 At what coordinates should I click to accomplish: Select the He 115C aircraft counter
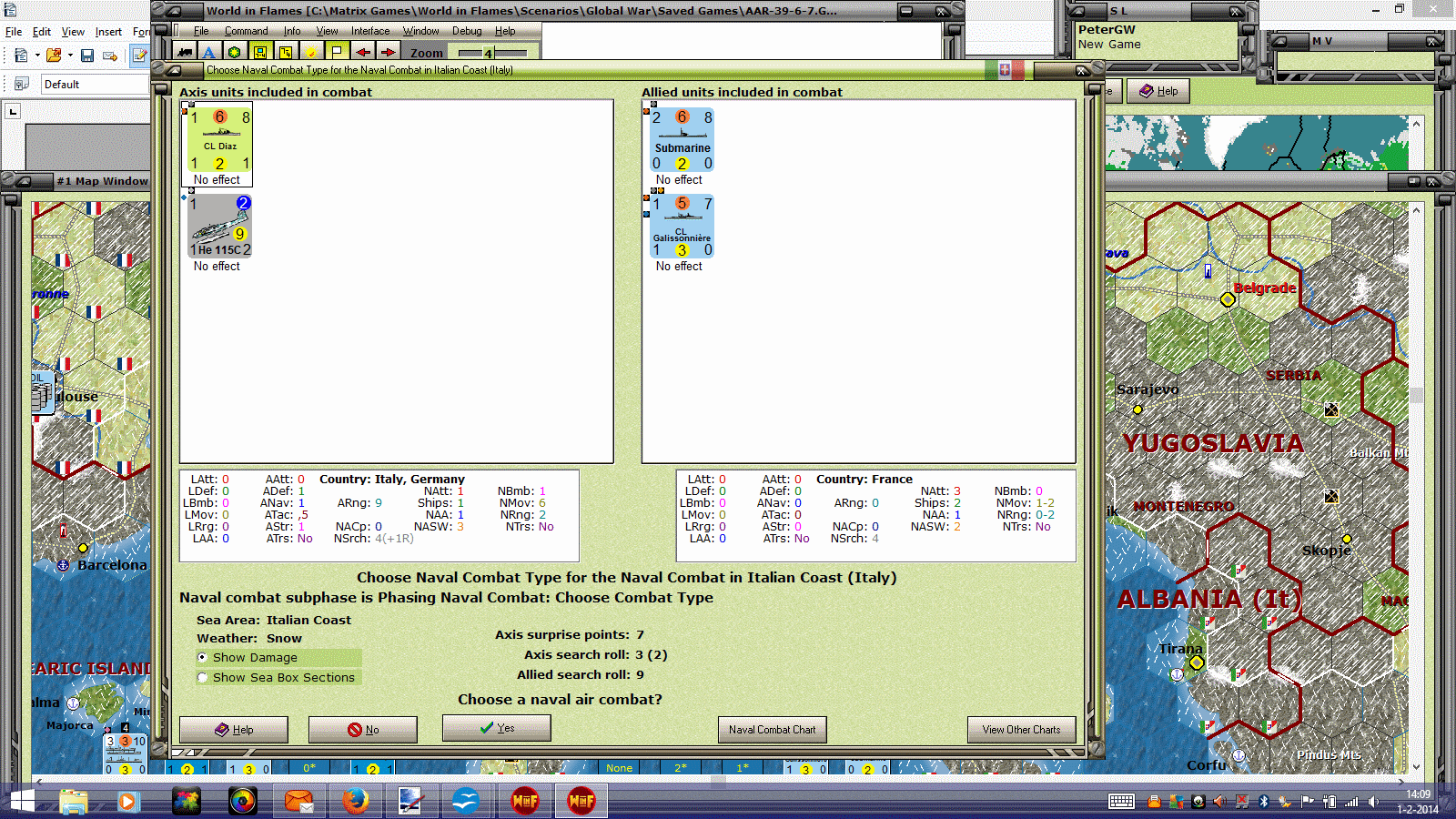click(x=218, y=226)
